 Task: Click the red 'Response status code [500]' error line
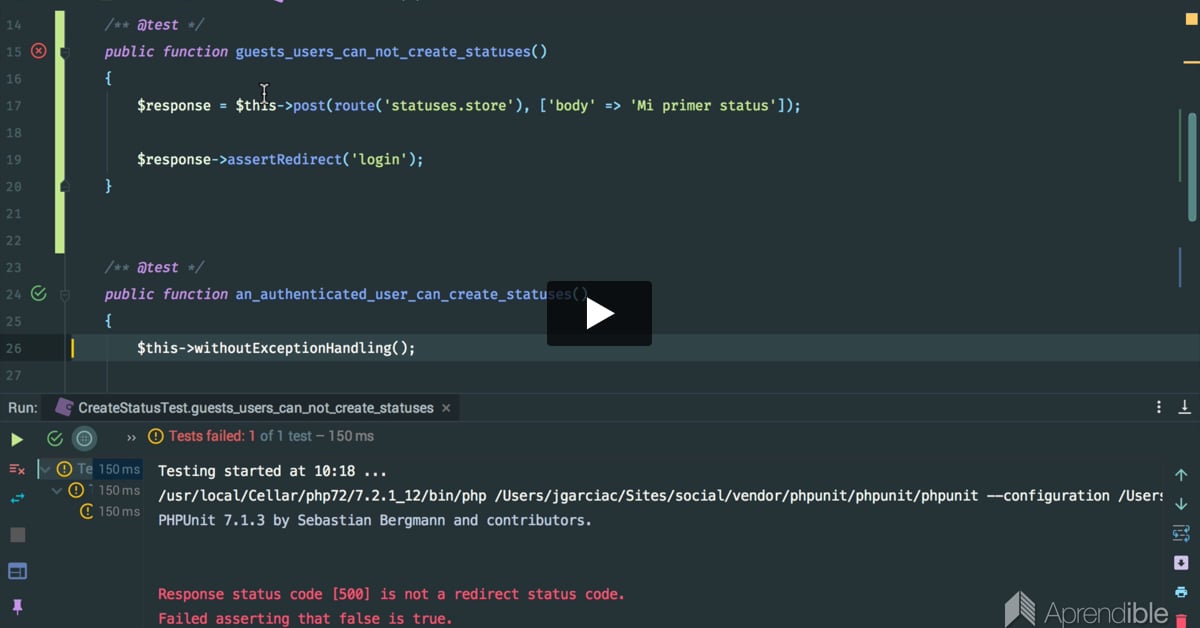391,594
